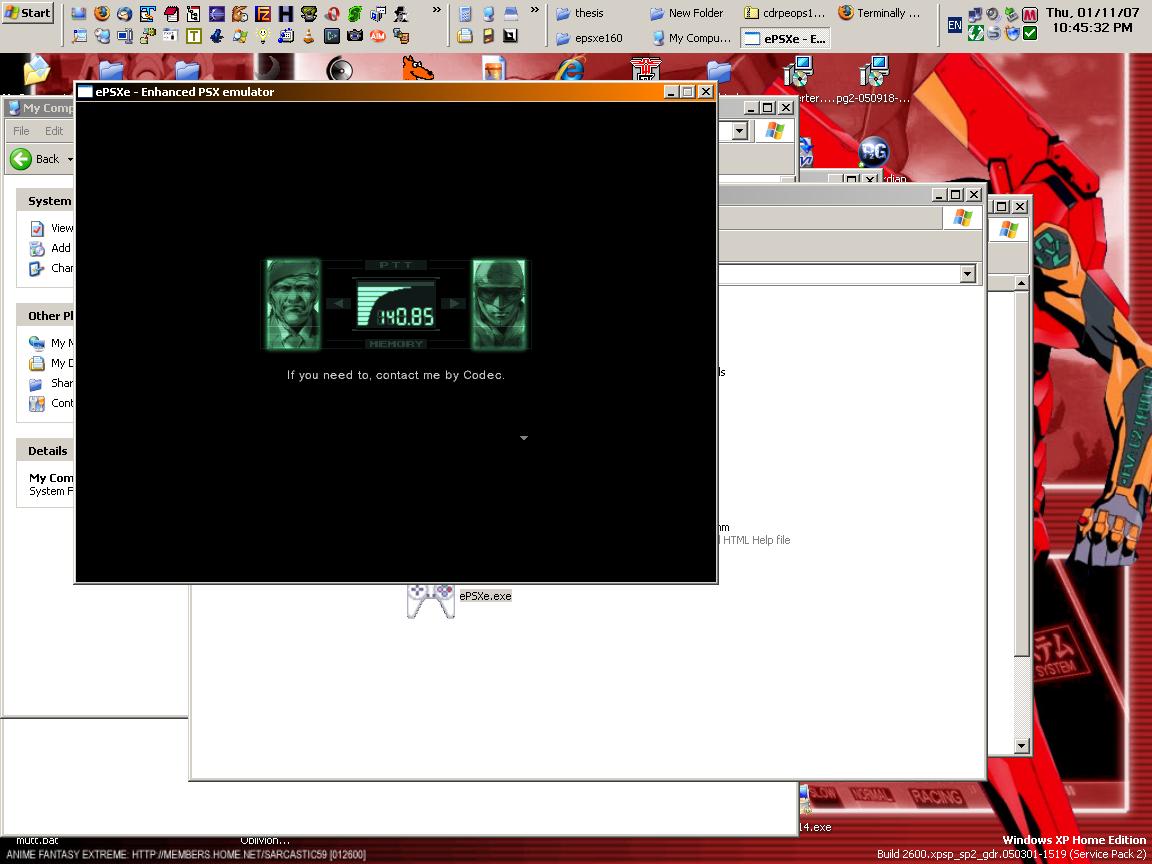The height and width of the screenshot is (864, 1152).
Task: Expand the Back button history dropdown
Action: coord(70,160)
